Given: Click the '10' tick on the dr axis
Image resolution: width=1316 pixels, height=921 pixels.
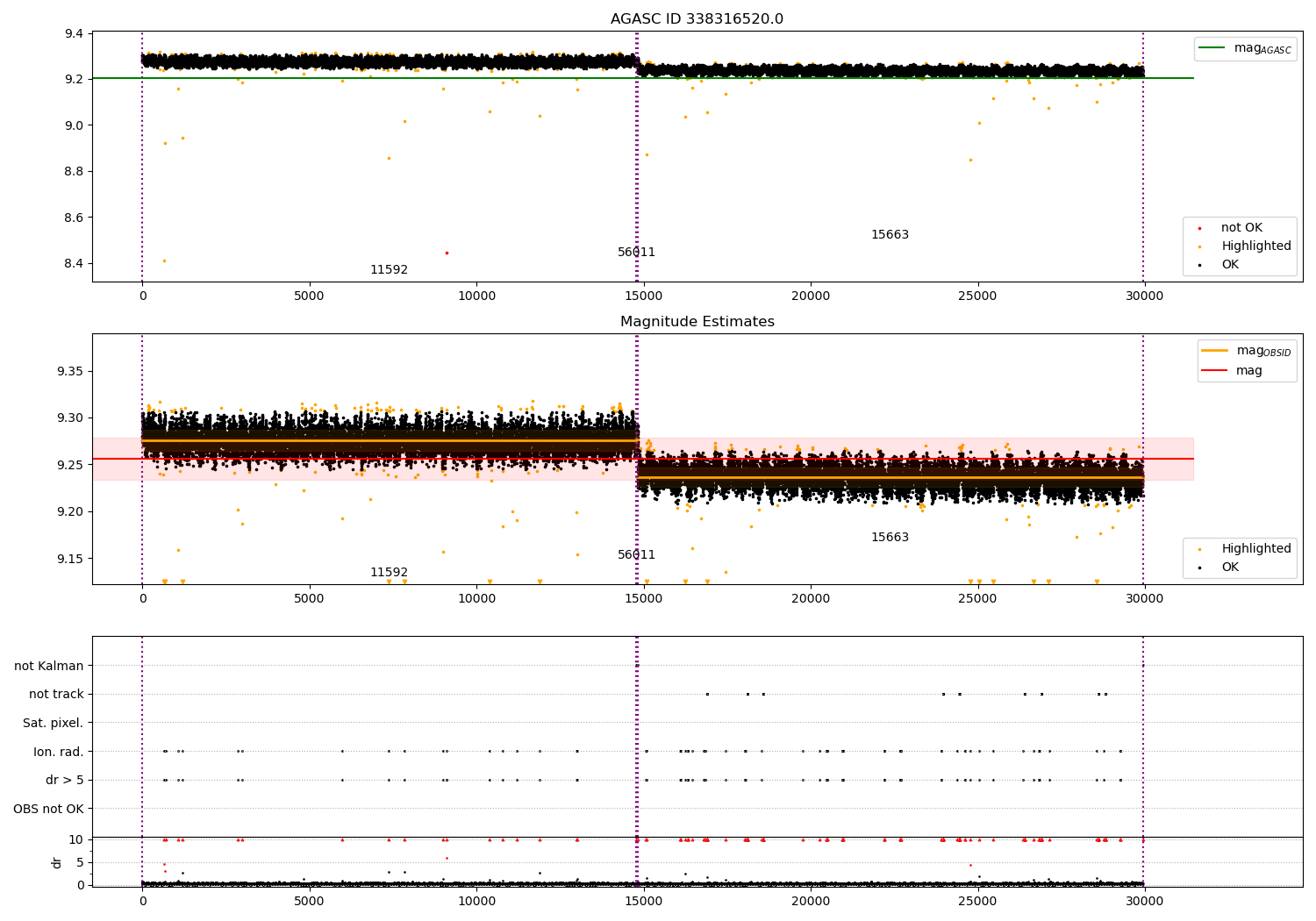Looking at the screenshot, I should click(x=76, y=839).
